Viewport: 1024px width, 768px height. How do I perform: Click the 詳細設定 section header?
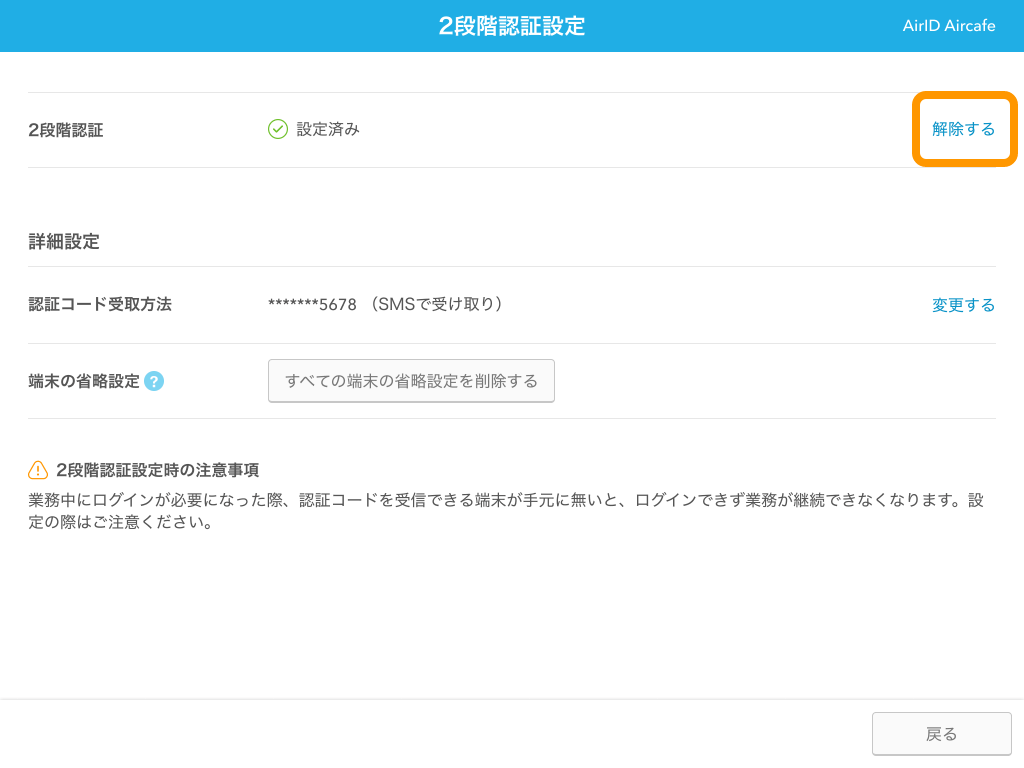click(x=64, y=241)
